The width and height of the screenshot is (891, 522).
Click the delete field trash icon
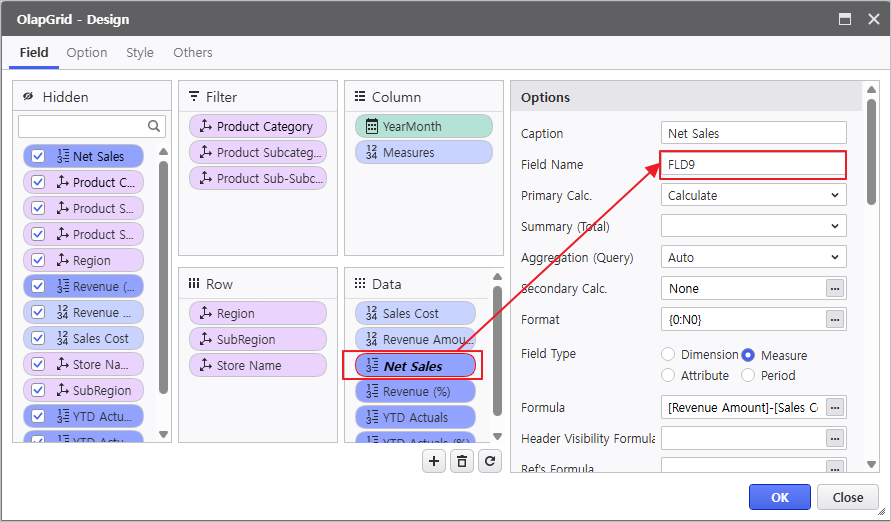(461, 460)
